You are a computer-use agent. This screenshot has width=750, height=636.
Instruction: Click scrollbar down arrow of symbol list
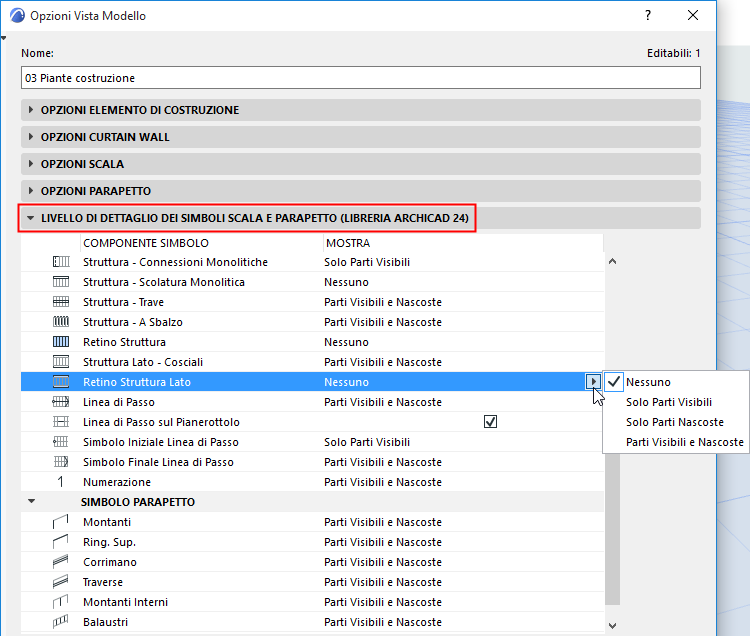[x=612, y=625]
